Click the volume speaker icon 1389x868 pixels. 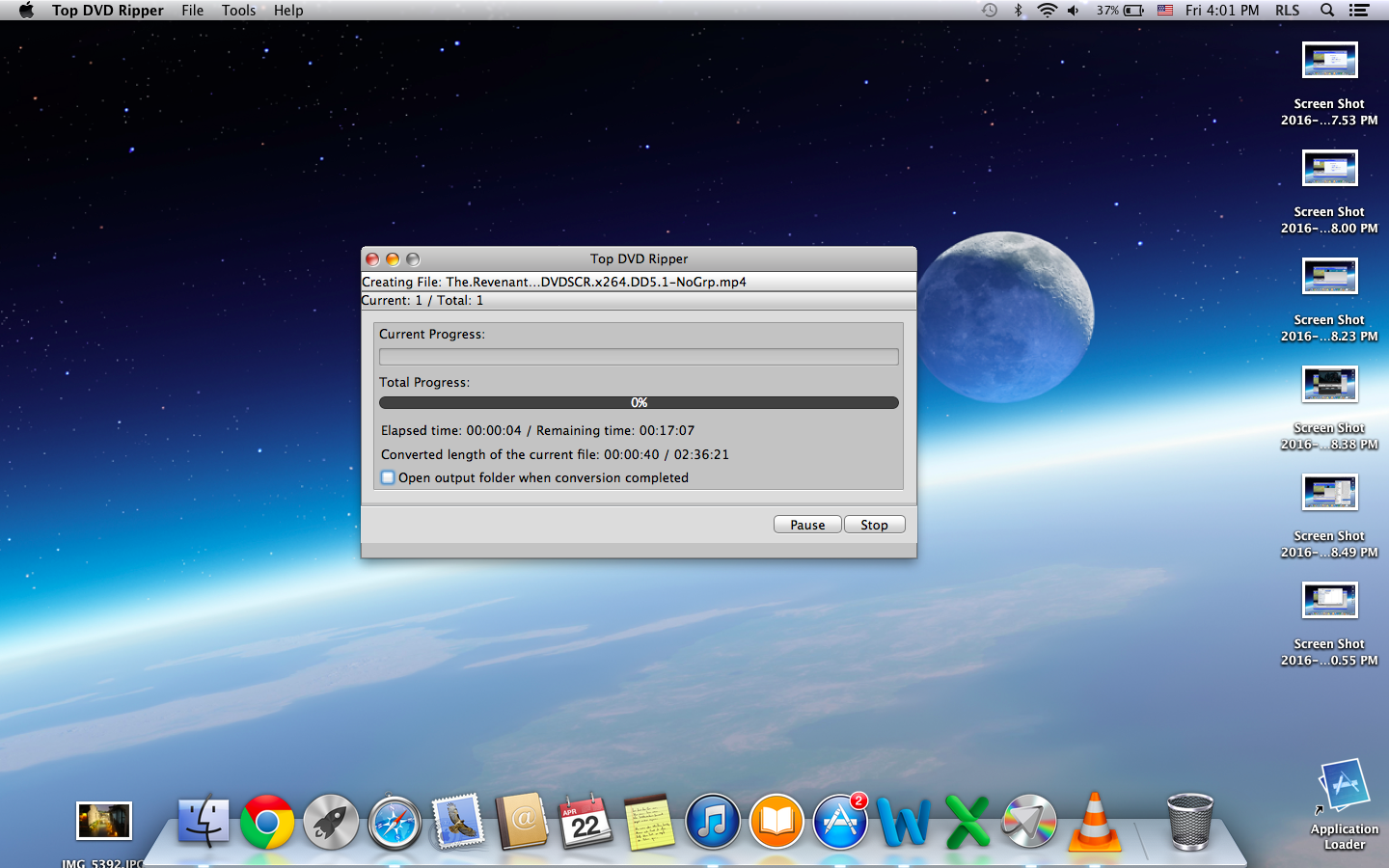[1073, 11]
